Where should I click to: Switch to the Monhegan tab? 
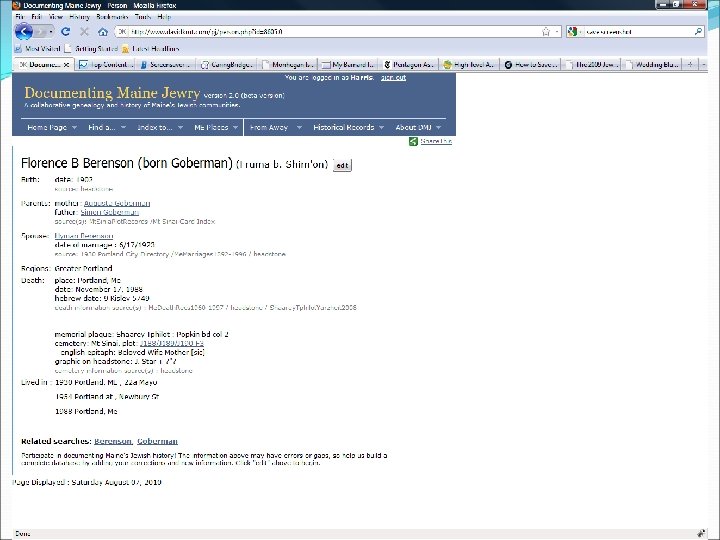(x=287, y=65)
